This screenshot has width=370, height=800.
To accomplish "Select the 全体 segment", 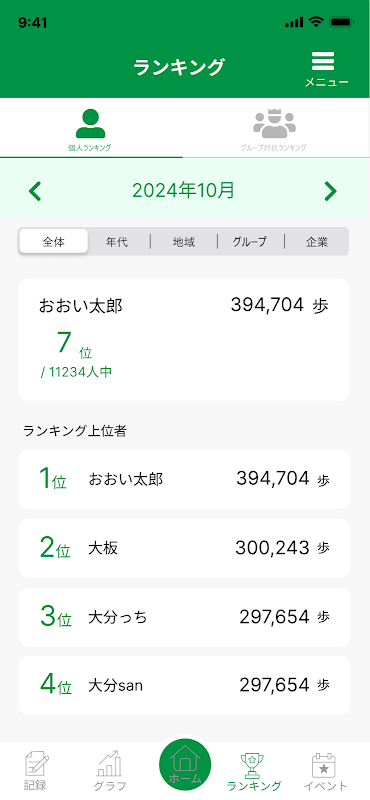I will click(54, 241).
